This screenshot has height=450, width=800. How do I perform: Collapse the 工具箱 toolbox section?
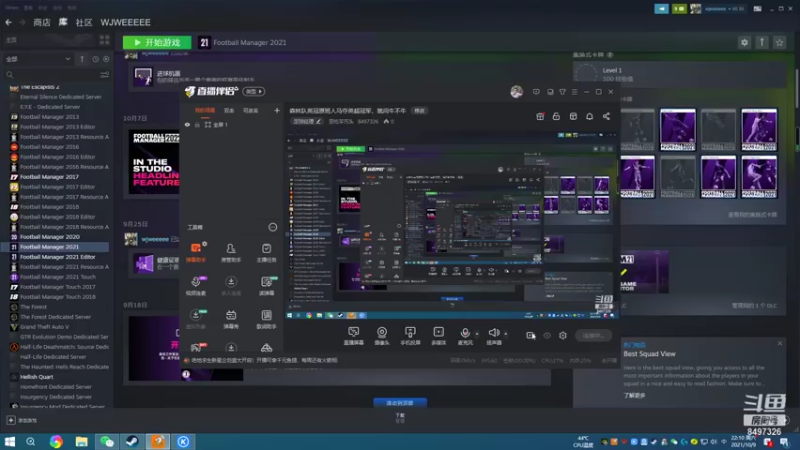coord(272,227)
